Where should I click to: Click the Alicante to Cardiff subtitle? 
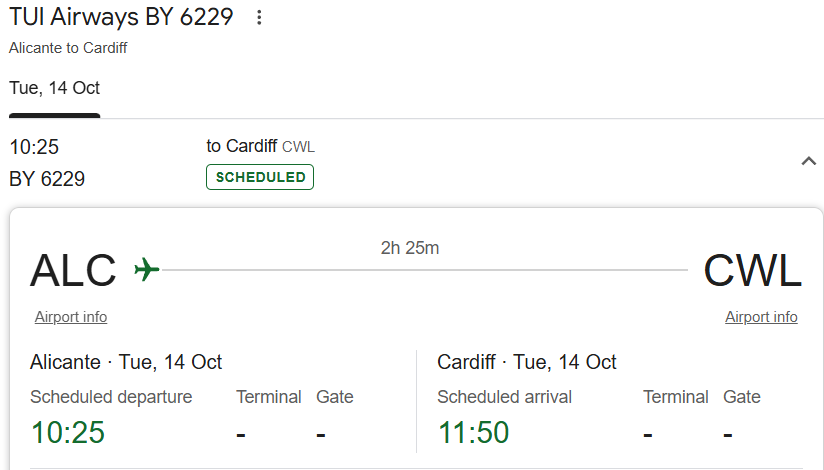(68, 48)
